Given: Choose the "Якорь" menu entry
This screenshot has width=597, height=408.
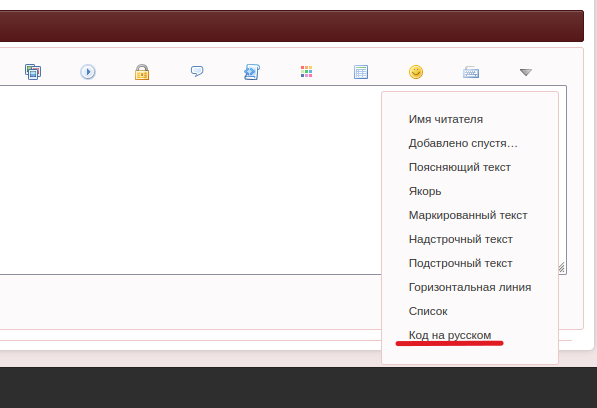Looking at the screenshot, I should point(425,191).
